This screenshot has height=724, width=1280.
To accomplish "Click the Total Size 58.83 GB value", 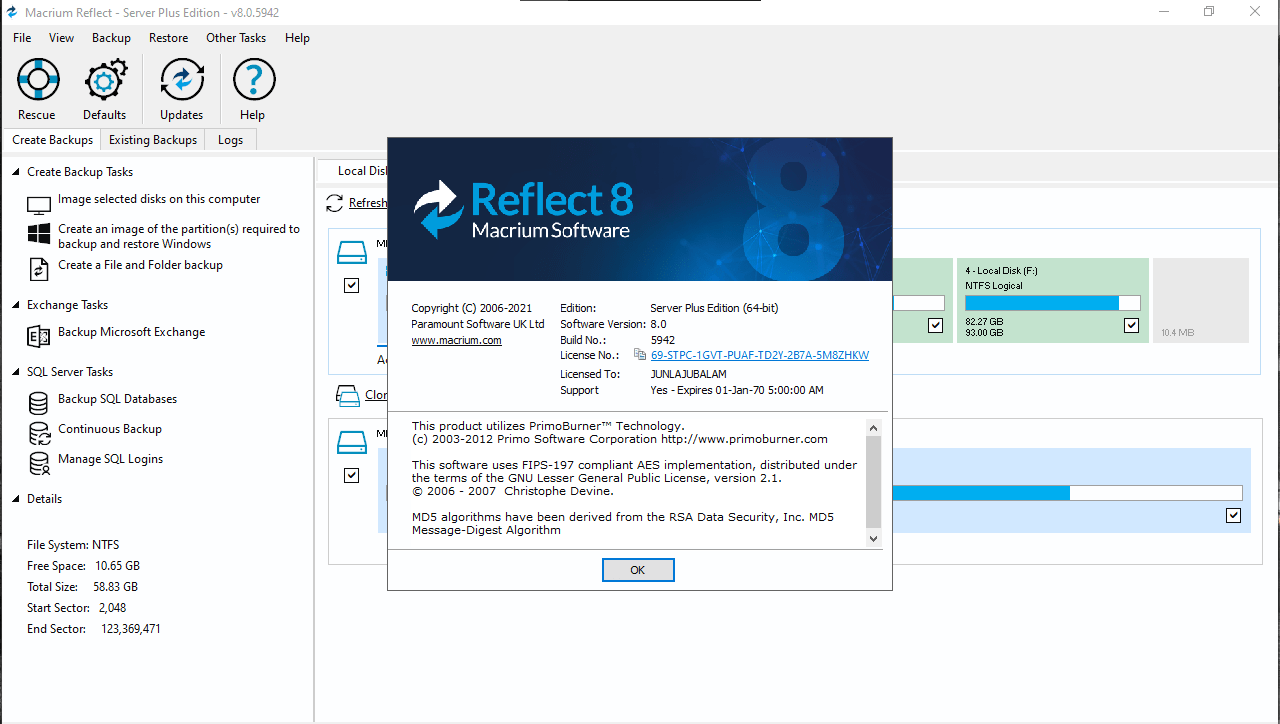I will tap(115, 587).
